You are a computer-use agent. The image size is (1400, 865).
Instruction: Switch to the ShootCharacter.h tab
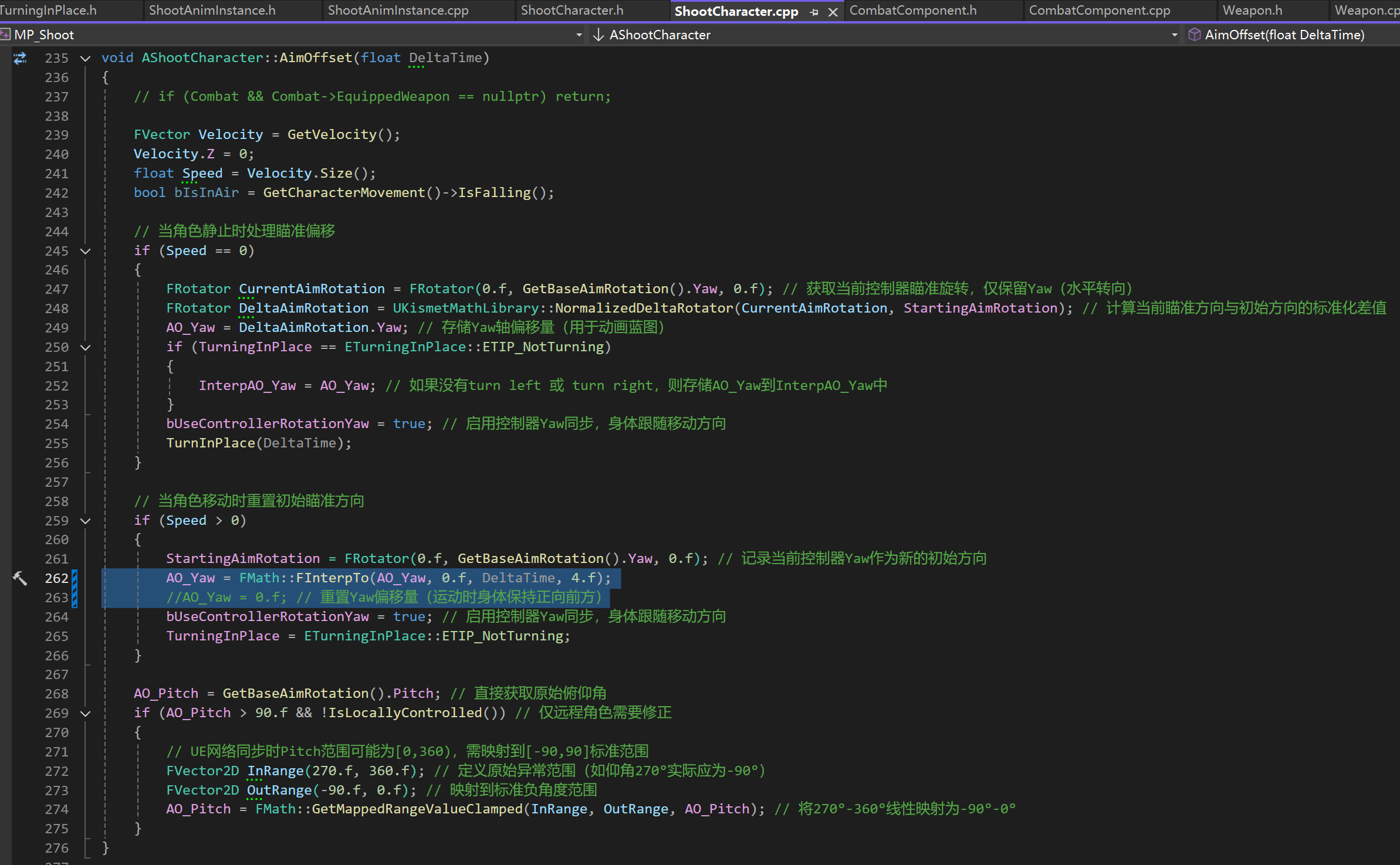(572, 11)
